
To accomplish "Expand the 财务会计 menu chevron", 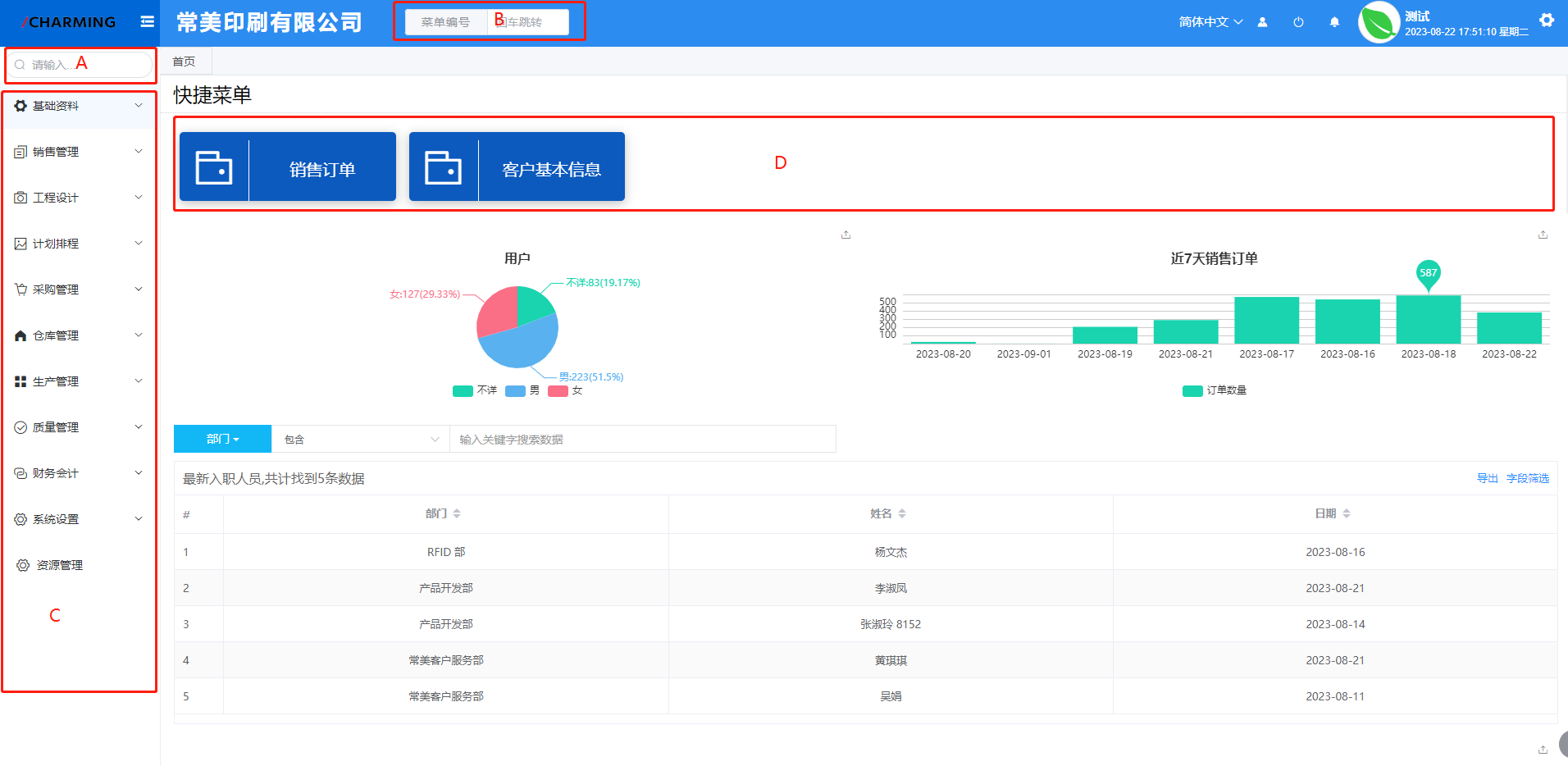I will 139,472.
